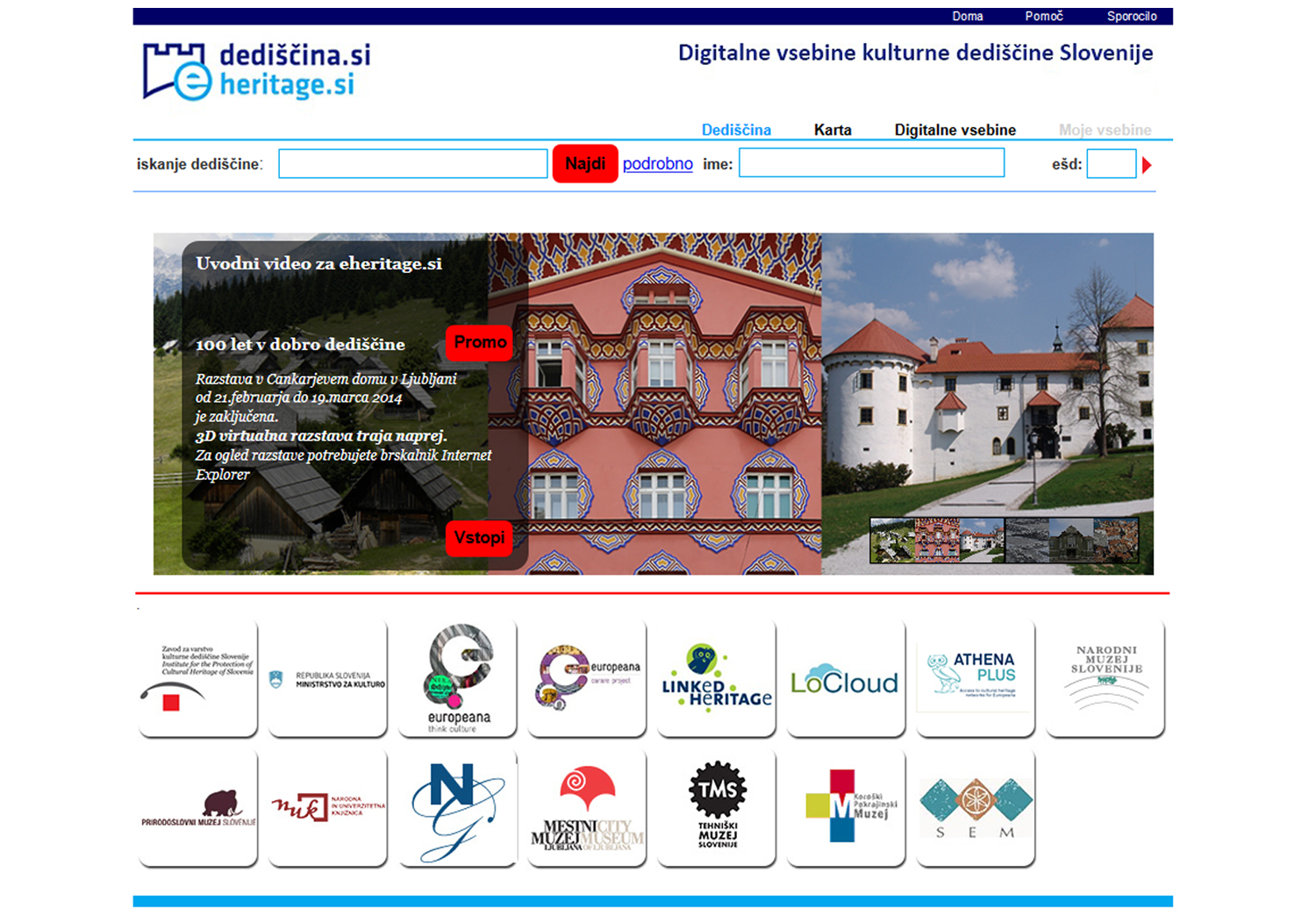Click the Mestni muzej Ljubljana logo
The height and width of the screenshot is (916, 1316).
tap(587, 807)
